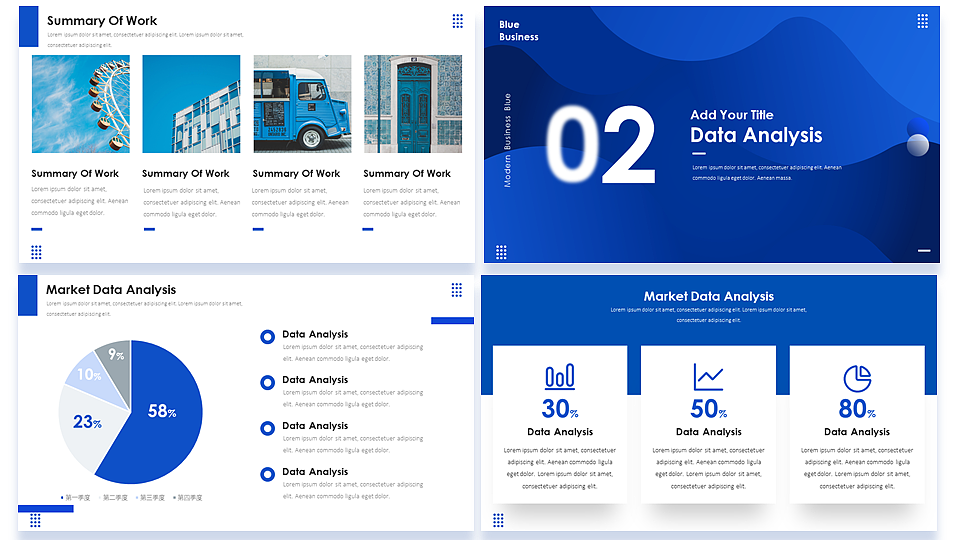The width and height of the screenshot is (960, 540).
Task: Click the 第四季度 legend entry
Action: point(188,498)
